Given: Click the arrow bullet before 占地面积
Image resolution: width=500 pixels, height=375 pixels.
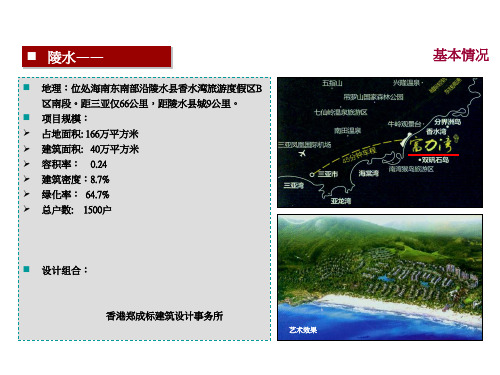Looking at the screenshot, I should click(27, 133).
